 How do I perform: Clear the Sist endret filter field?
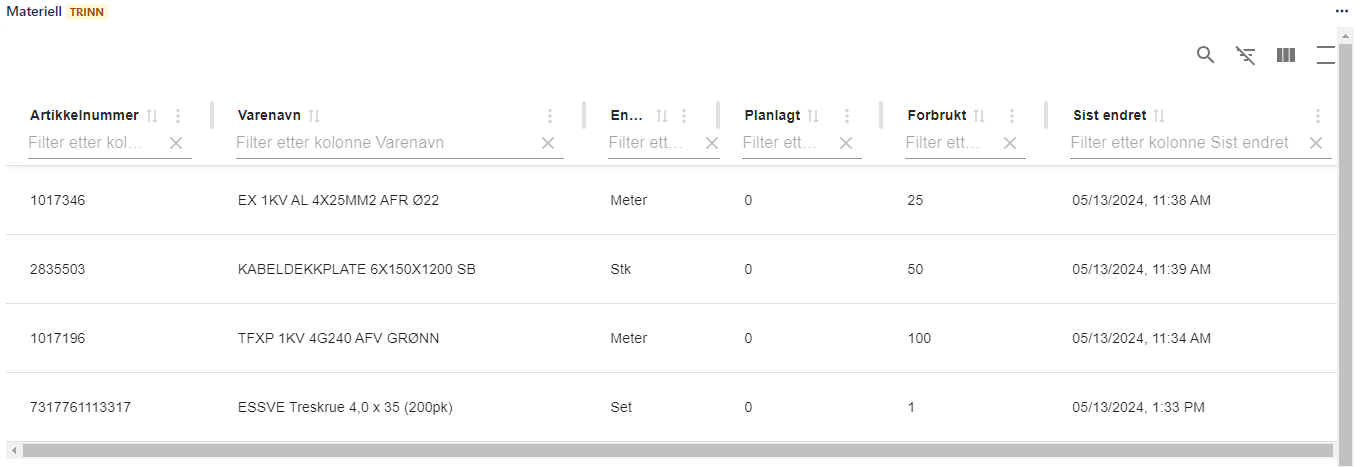[1316, 143]
